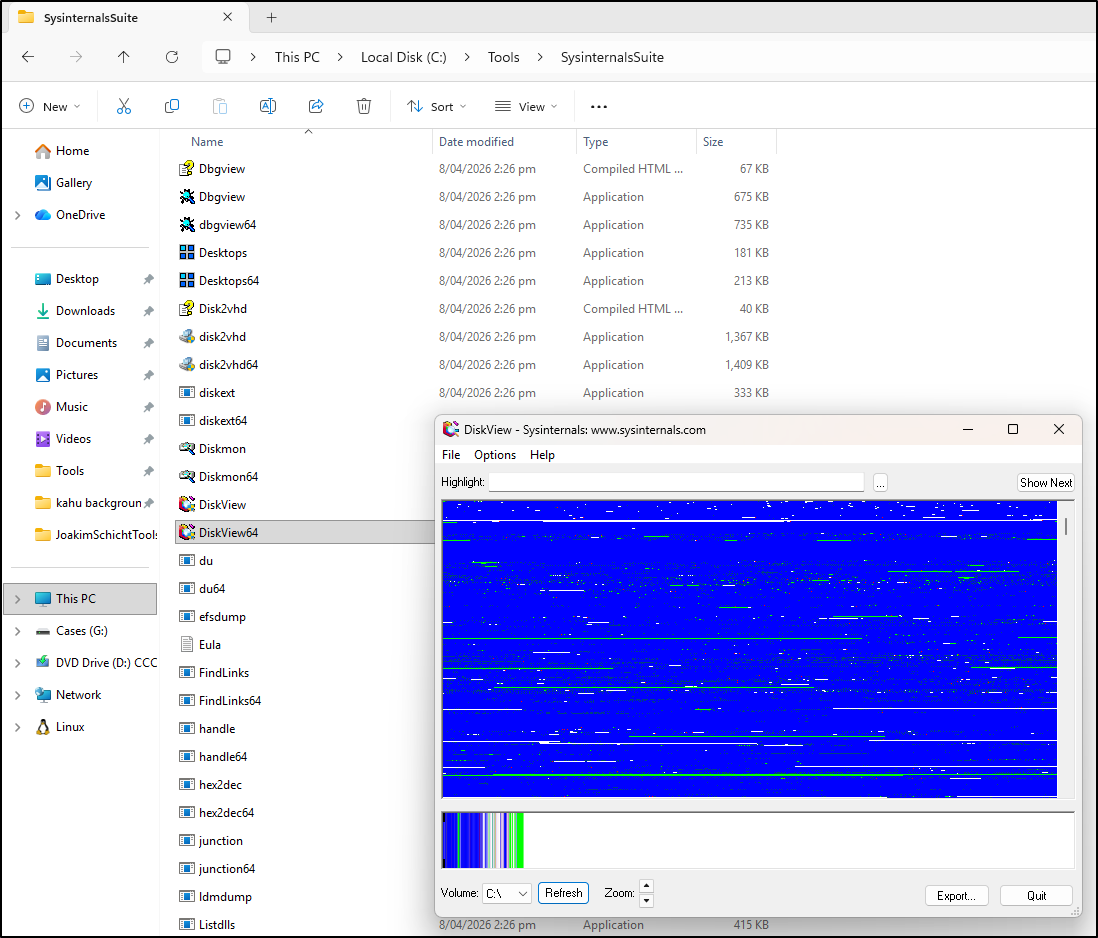Click the volume overview strip in DiskView
Image resolution: width=1098 pixels, height=938 pixels.
(758, 840)
